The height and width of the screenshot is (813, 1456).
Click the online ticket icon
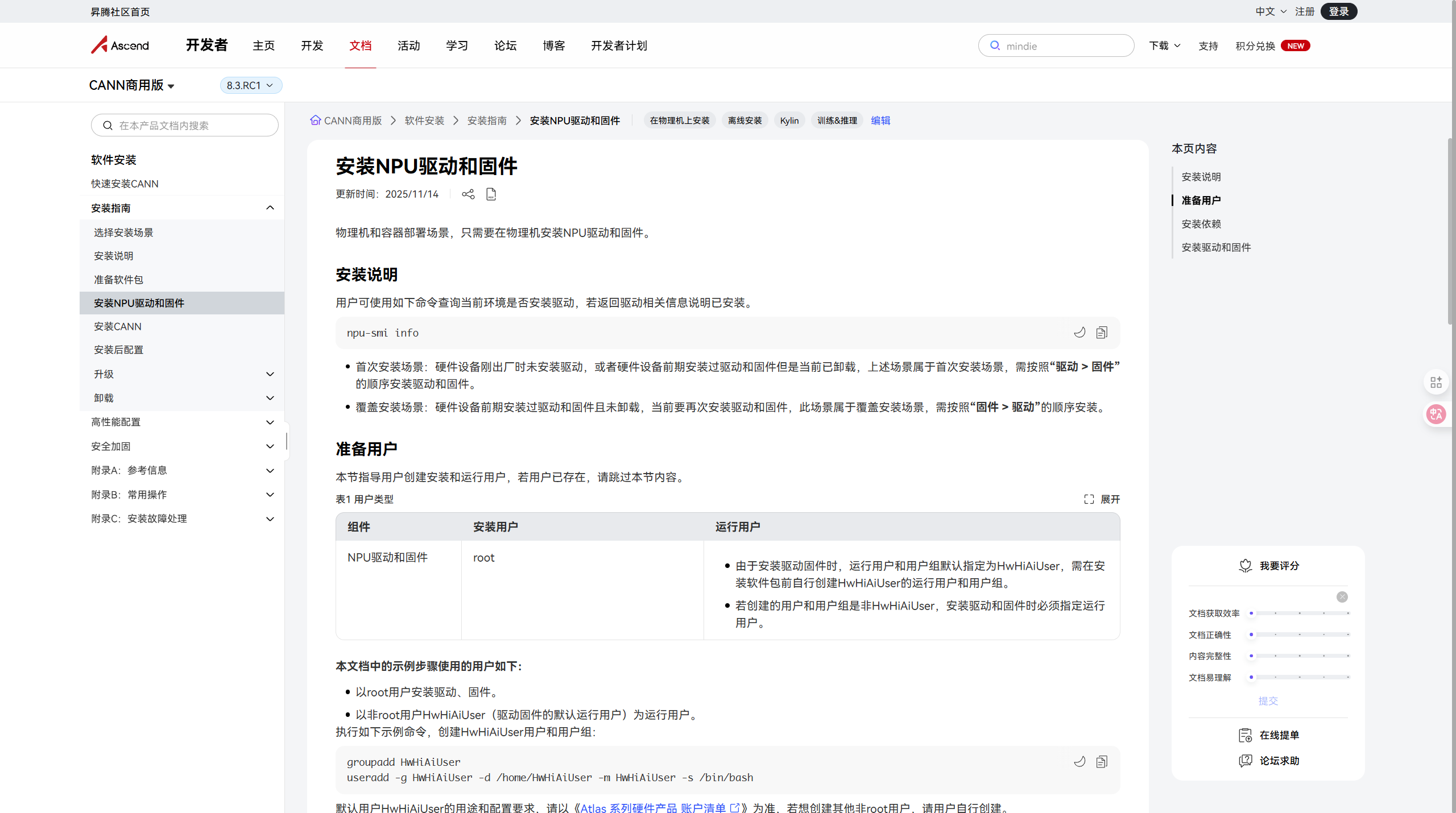pos(1246,735)
